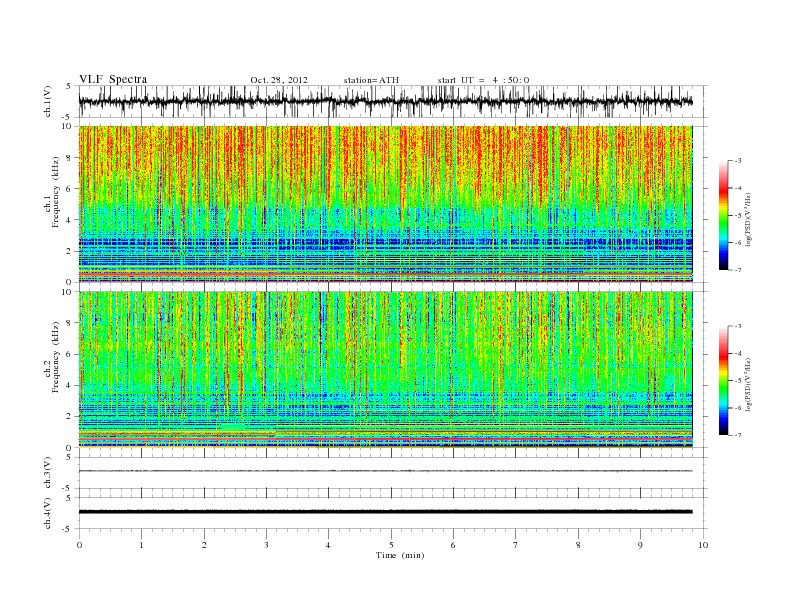The height and width of the screenshot is (612, 792).
Task: Click the "ch.4(V)" axis label
Action: pos(48,513)
